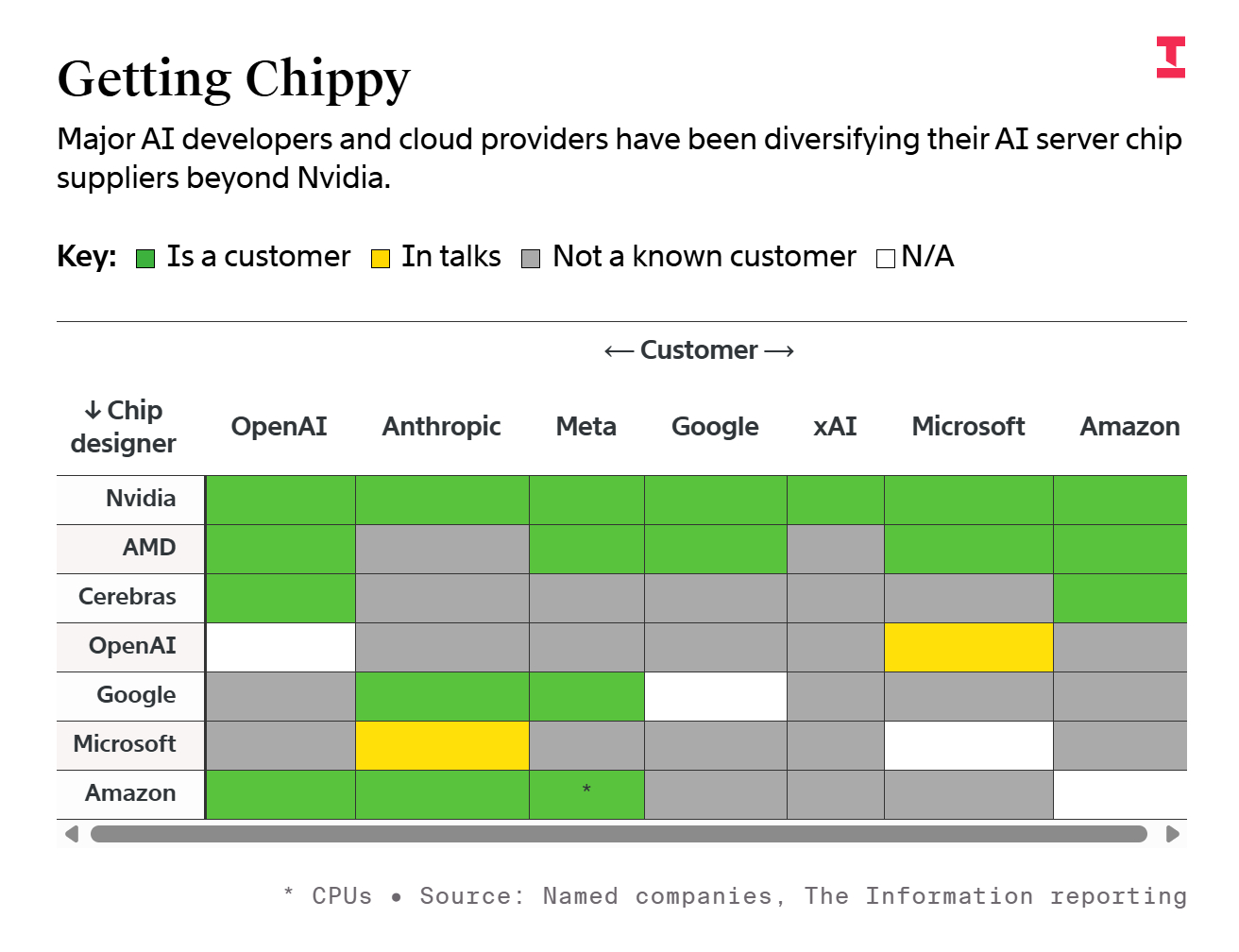
Task: Click The Information logo icon
Action: (1171, 58)
